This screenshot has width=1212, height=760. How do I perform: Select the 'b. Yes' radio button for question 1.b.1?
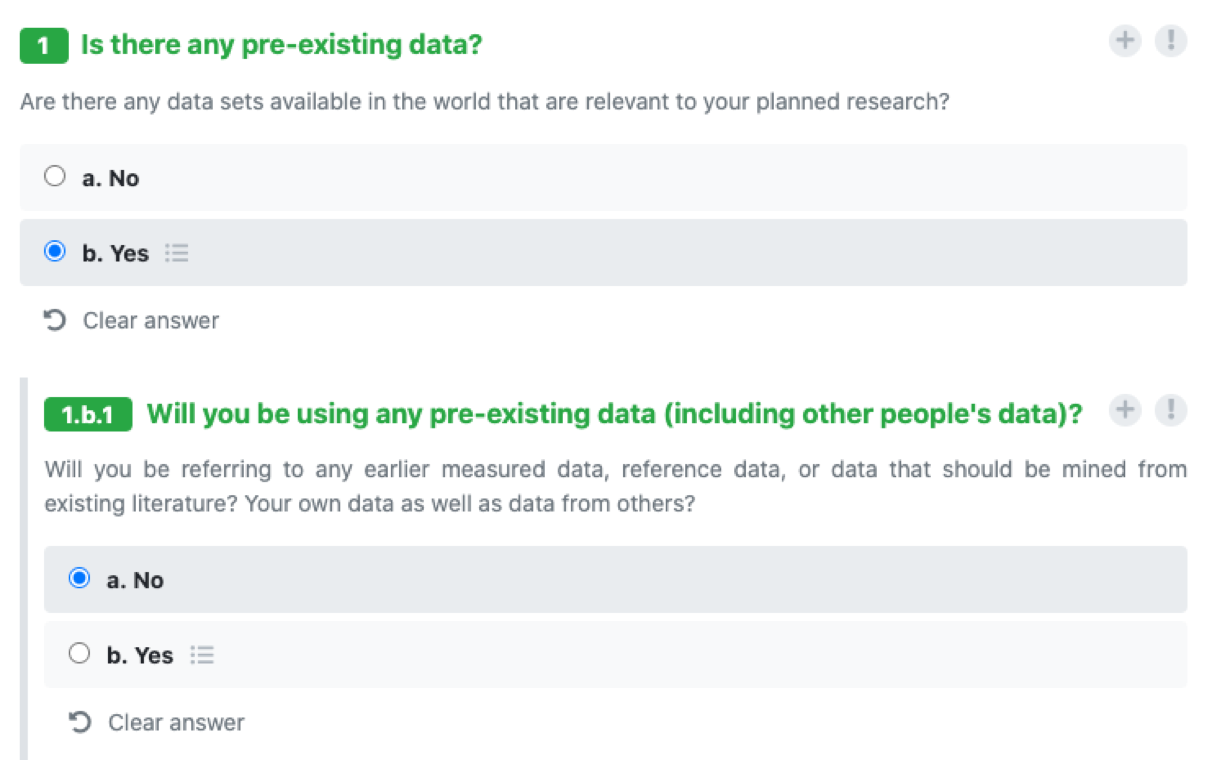80,653
